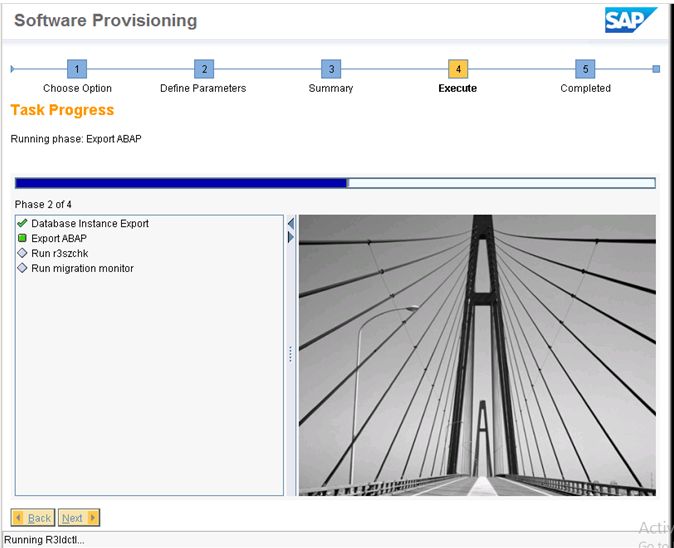Click step 5 Completed box

point(585,69)
